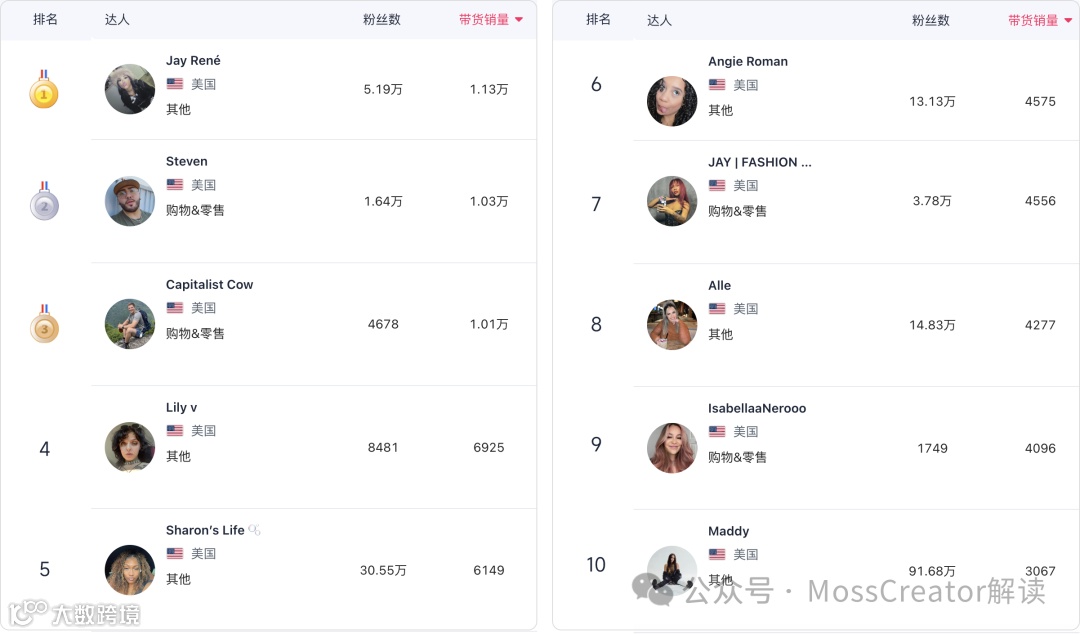Open Steven's profile avatar
Screen dimensions: 1080x634
click(x=129, y=201)
